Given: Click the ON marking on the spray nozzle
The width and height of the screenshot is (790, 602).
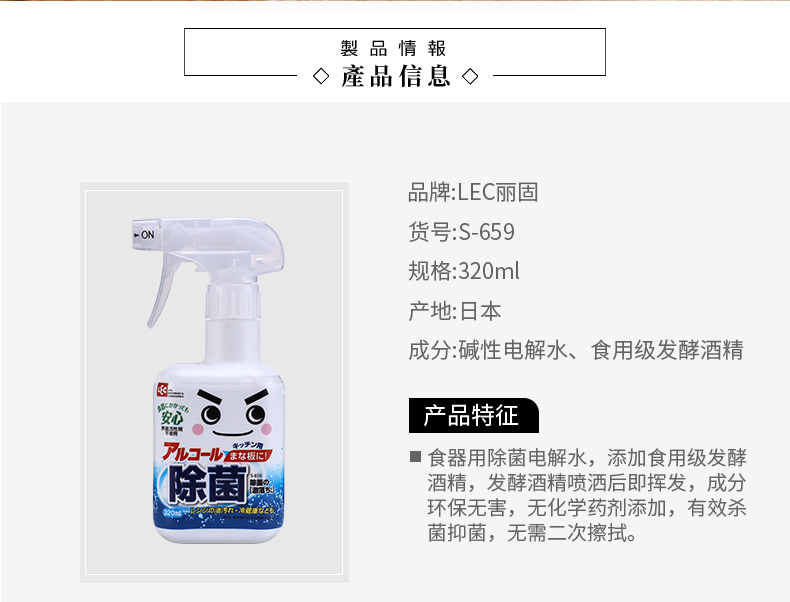Looking at the screenshot, I should (x=144, y=235).
